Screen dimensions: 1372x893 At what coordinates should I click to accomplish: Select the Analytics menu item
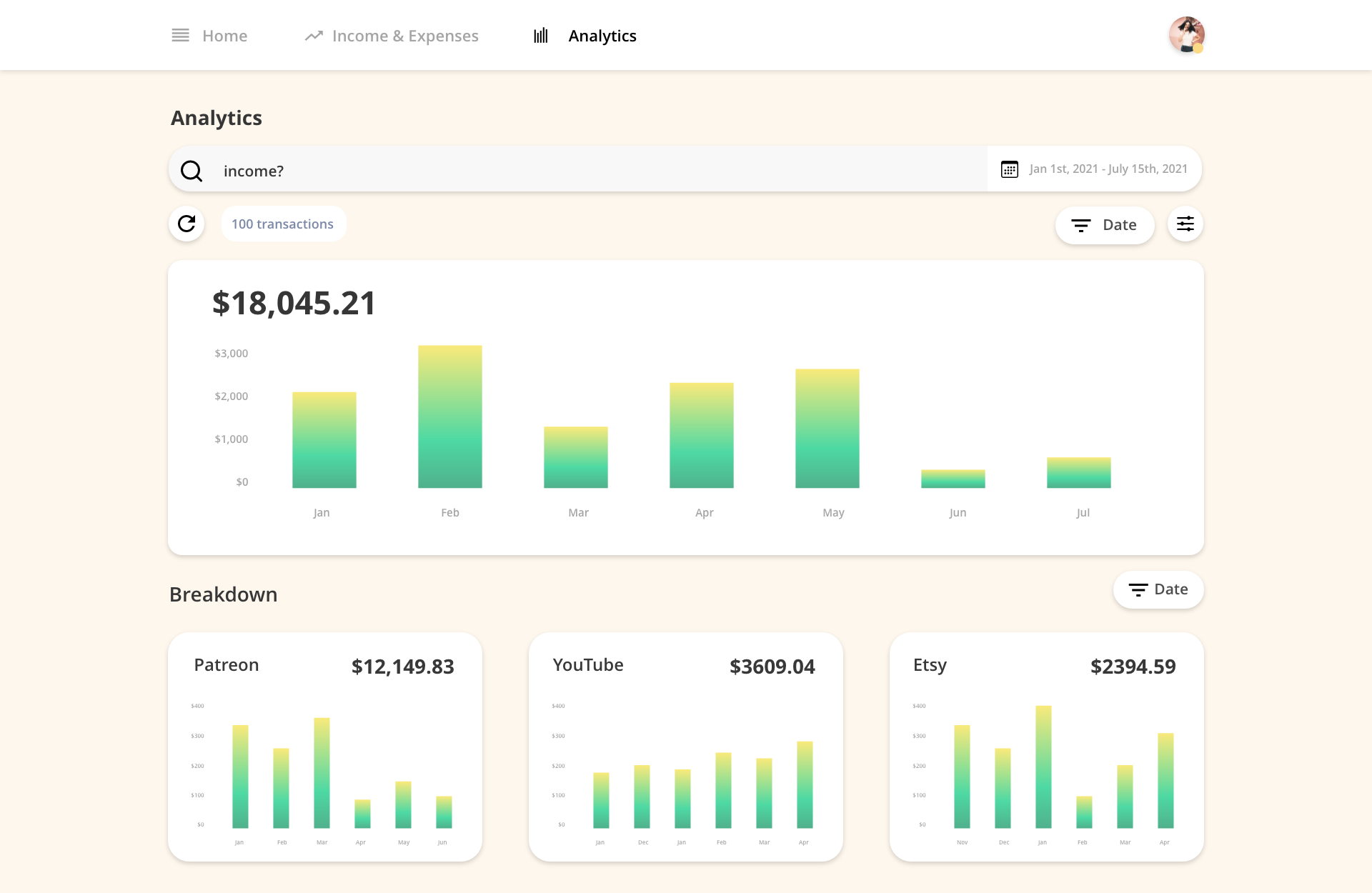pos(602,35)
